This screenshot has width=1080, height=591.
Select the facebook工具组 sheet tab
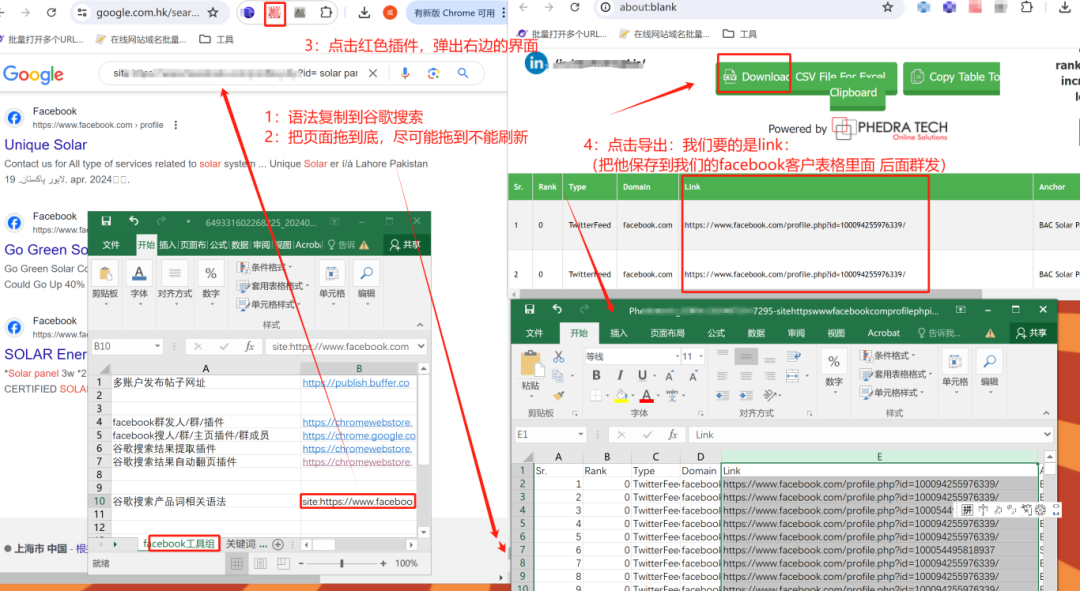tap(179, 543)
